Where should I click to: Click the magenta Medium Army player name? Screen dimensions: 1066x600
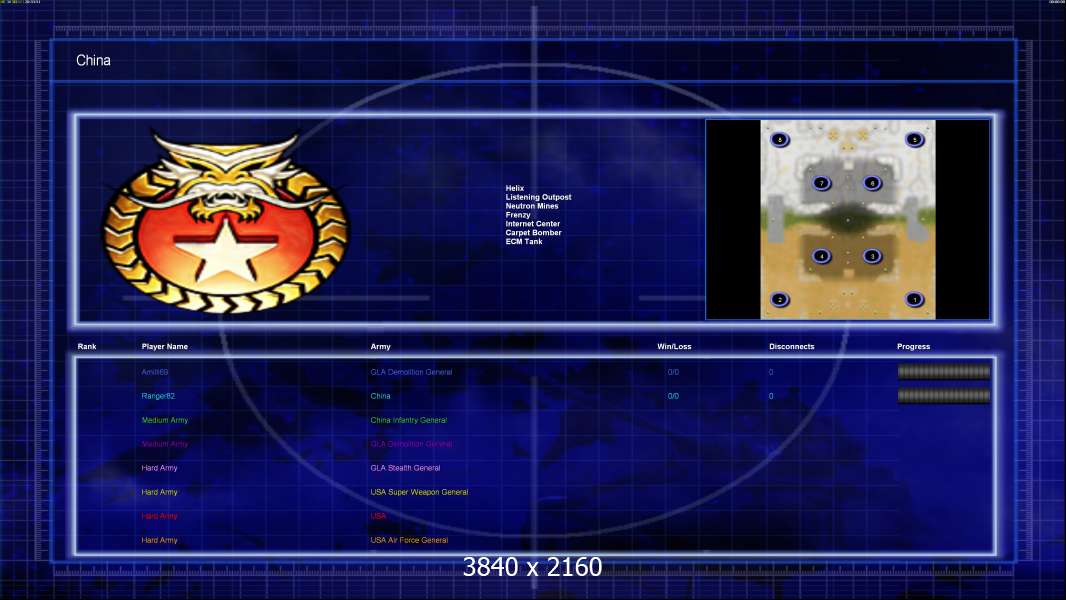pyautogui.click(x=165, y=444)
